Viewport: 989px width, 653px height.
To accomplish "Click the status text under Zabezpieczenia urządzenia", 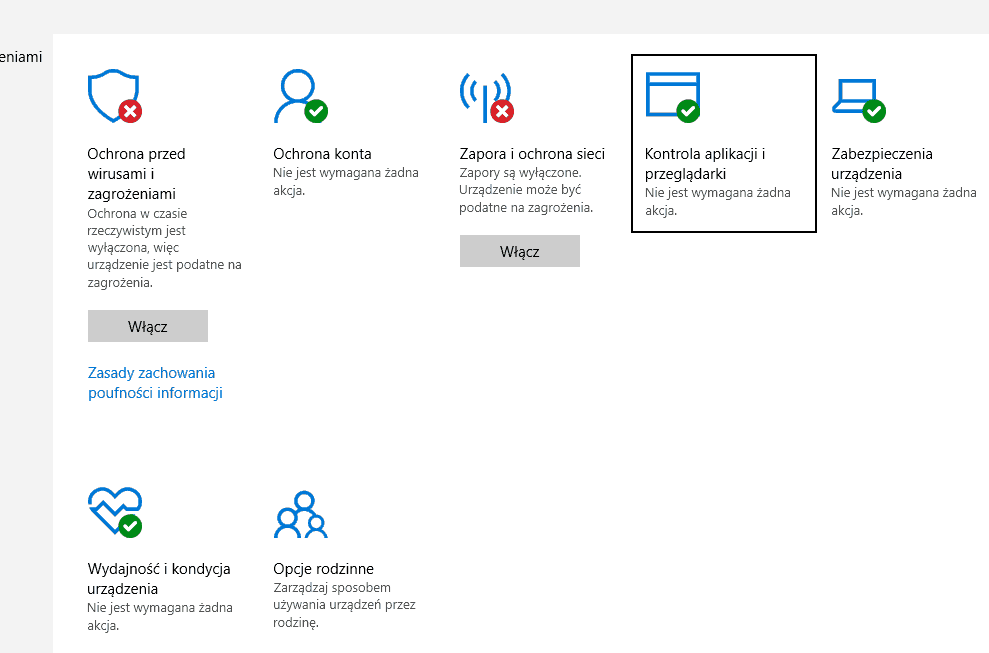I will click(x=904, y=201).
